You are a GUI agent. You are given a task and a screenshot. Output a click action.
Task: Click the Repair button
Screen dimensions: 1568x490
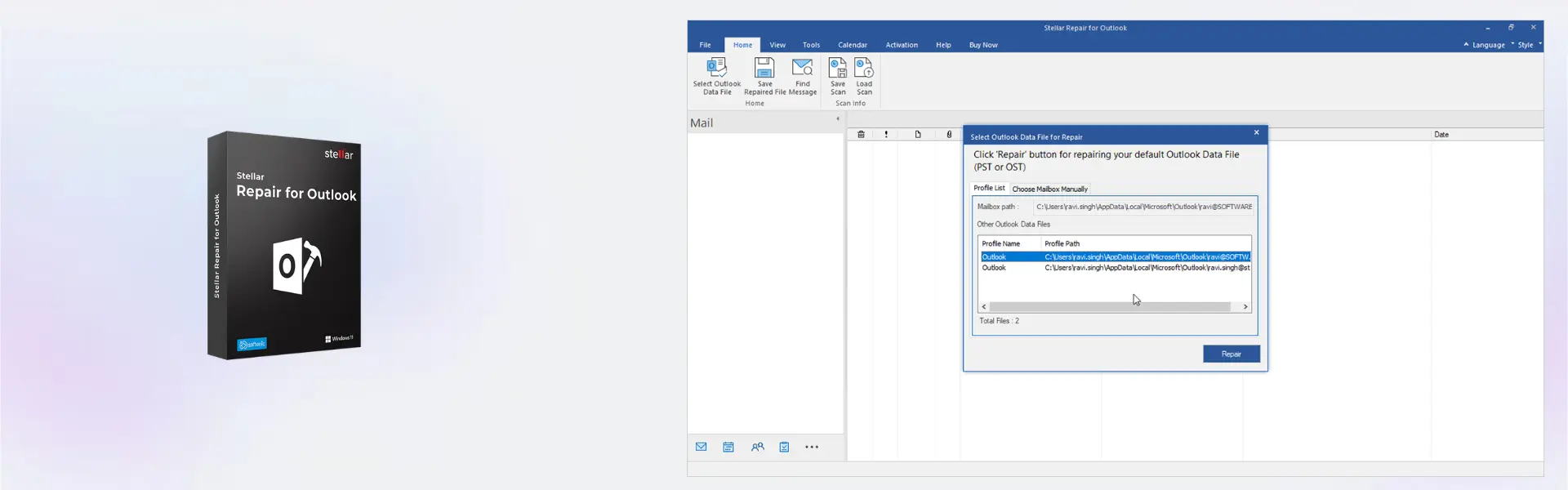(x=1231, y=354)
